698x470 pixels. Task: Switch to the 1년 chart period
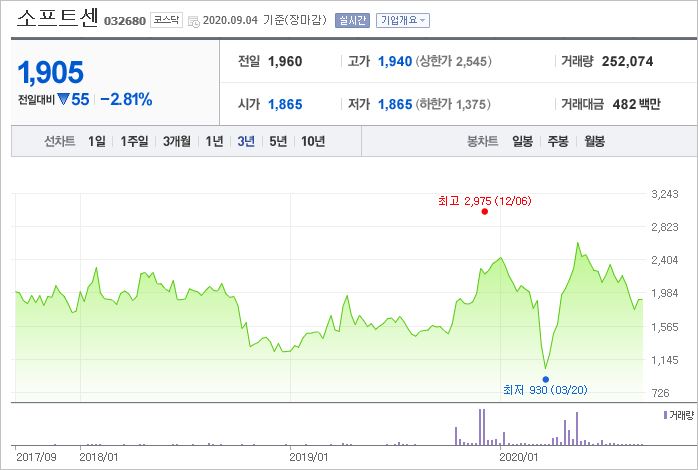point(214,142)
